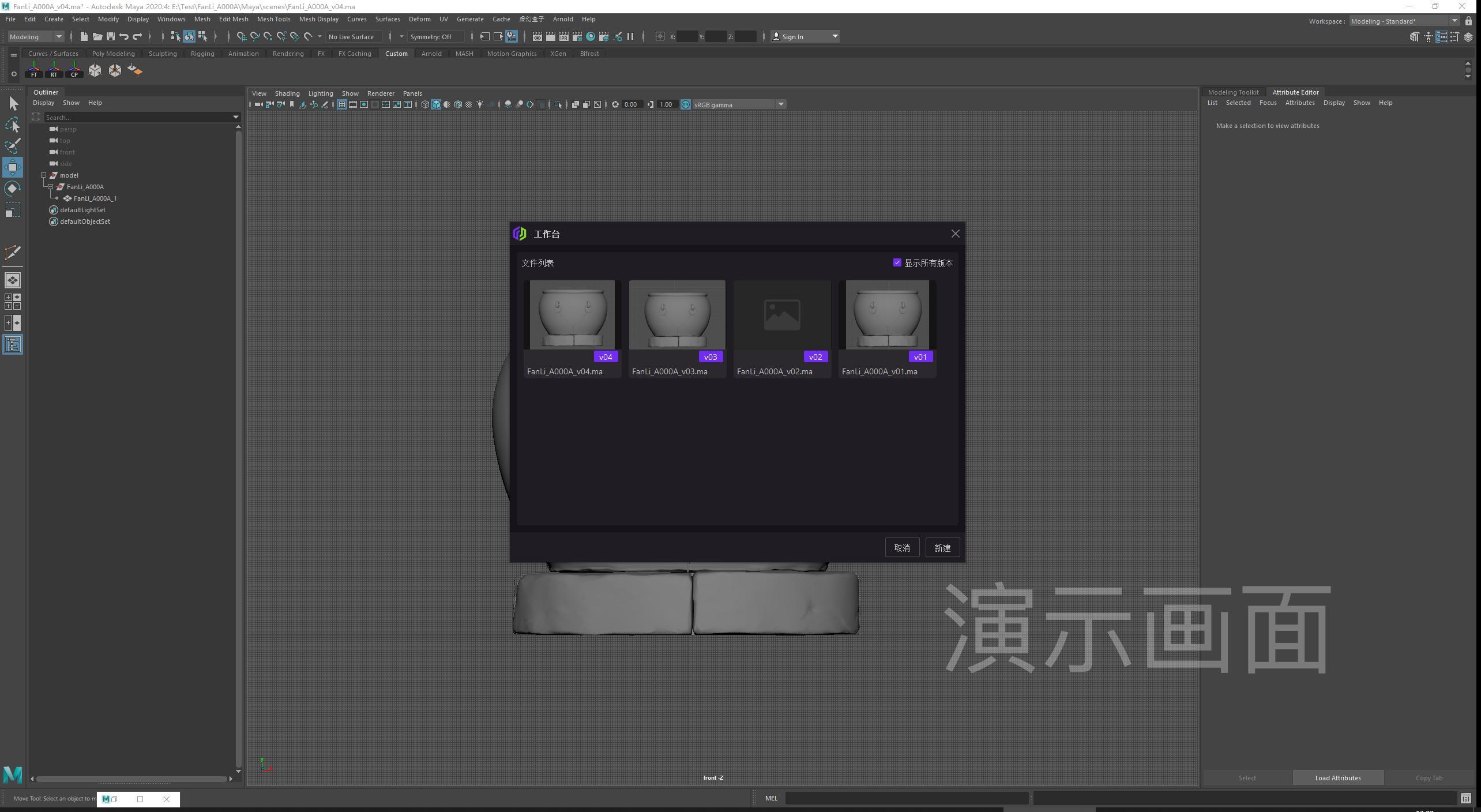Viewport: 1481px width, 812px height.
Task: Uncheck the 显示所有版本 checkbox
Action: click(x=897, y=262)
